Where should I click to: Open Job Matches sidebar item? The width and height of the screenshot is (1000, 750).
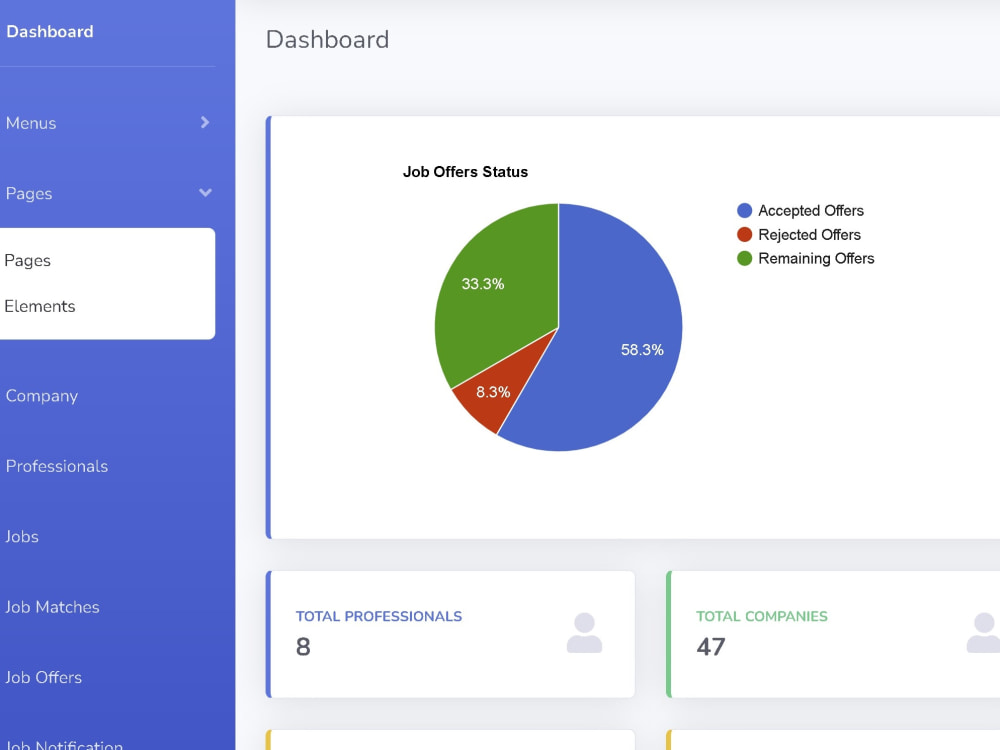point(52,607)
